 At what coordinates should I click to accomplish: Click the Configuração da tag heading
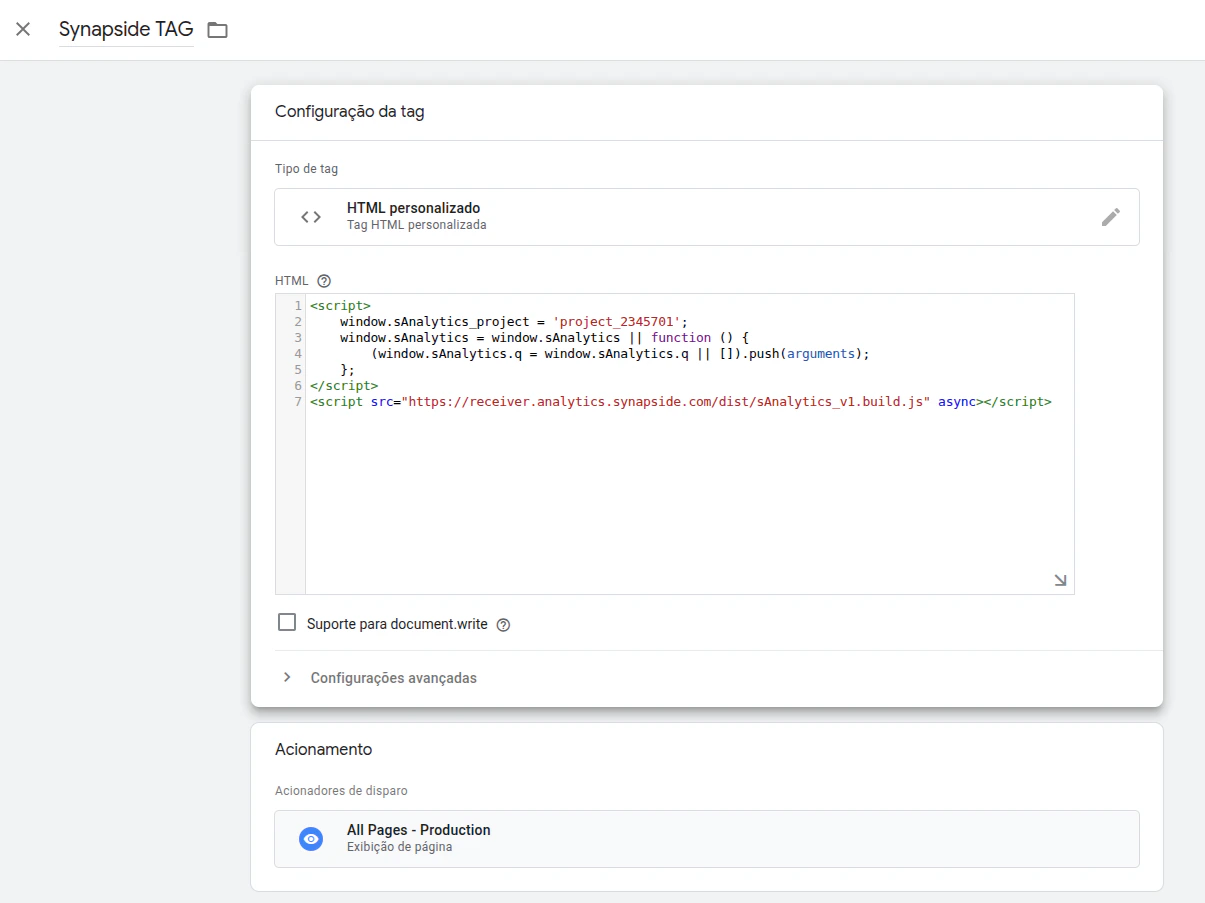350,112
